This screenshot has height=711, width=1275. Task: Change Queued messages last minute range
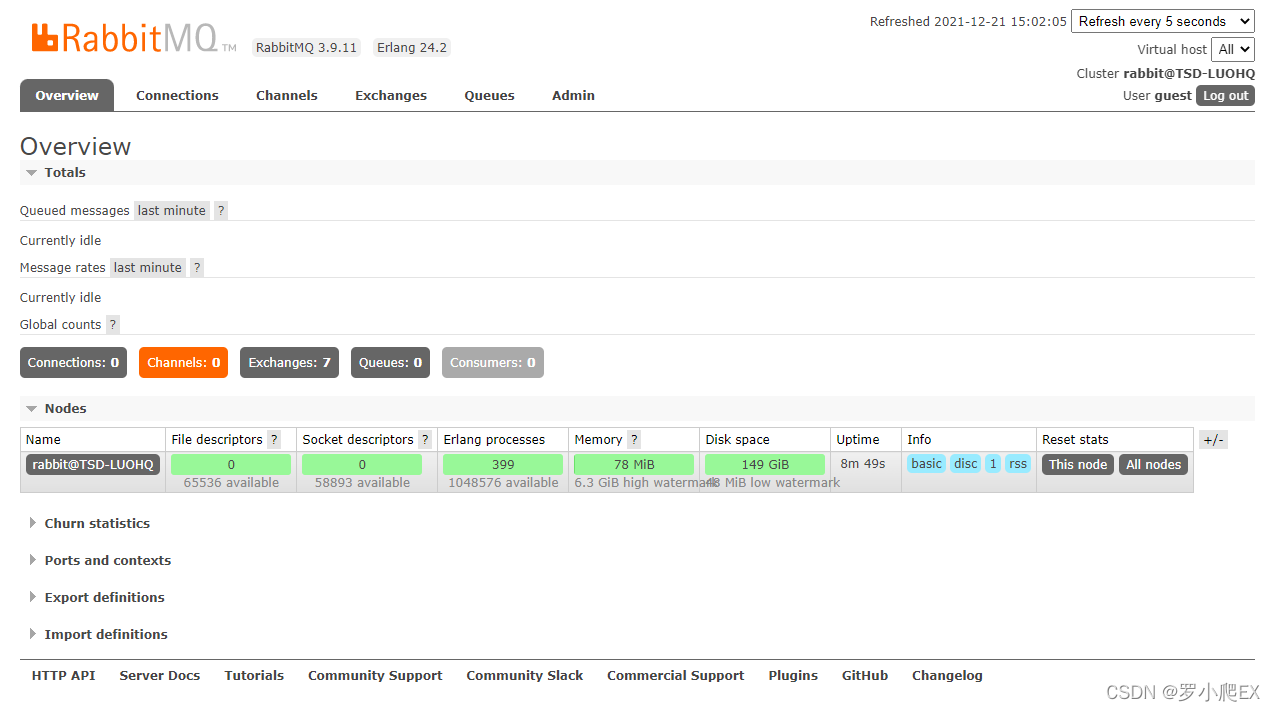click(172, 210)
